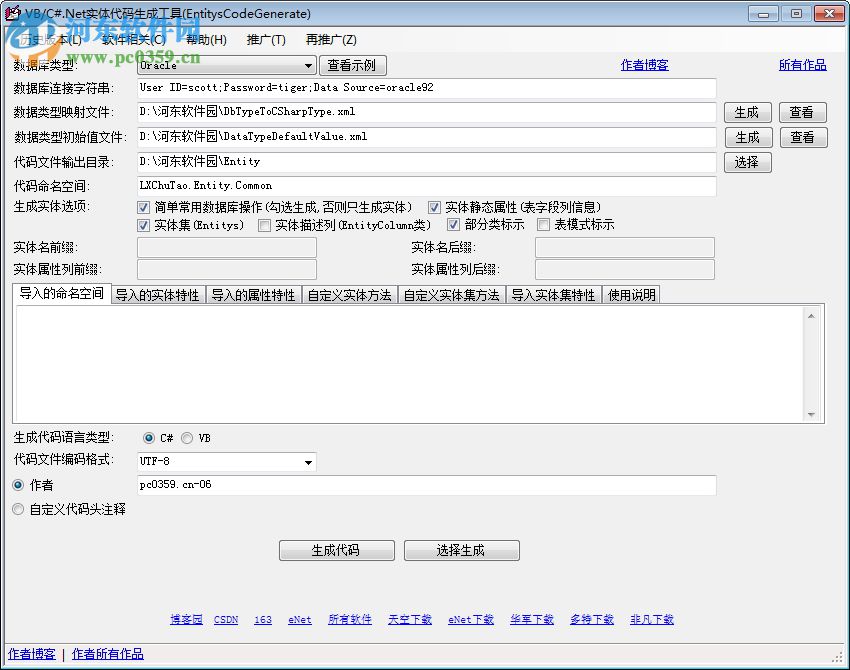Select the VB language radio button
850x670 pixels.
tap(187, 437)
